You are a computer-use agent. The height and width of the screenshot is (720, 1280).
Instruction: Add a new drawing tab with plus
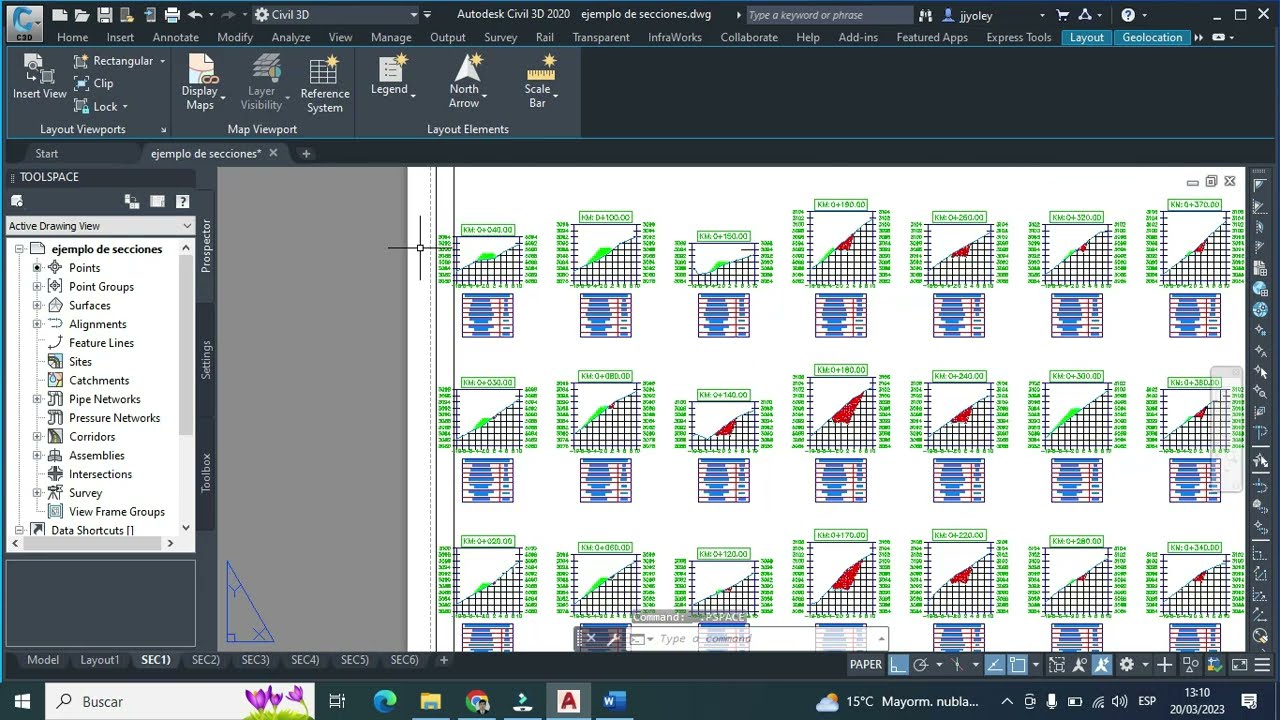(306, 153)
